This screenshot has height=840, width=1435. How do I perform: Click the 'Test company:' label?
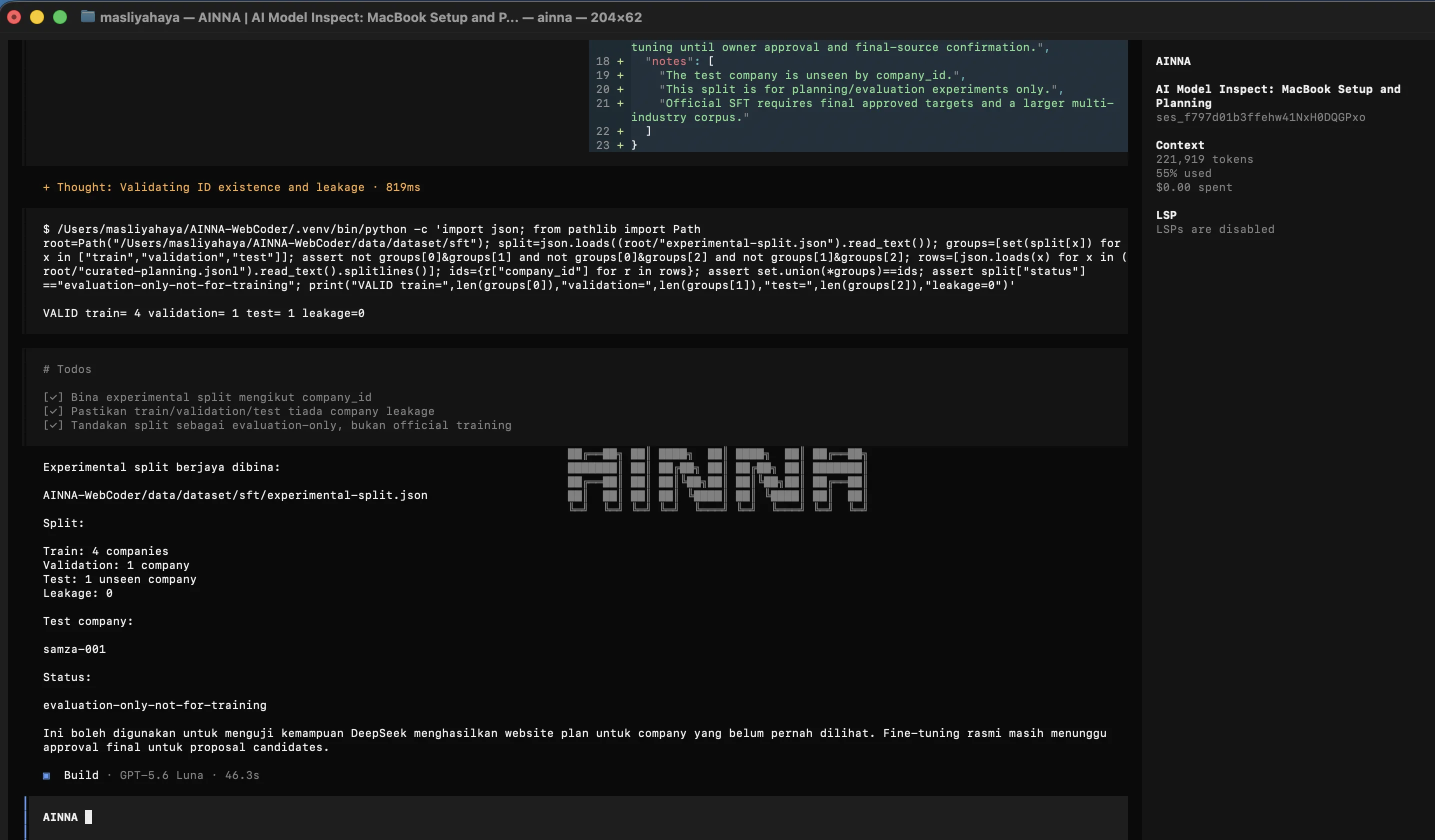tap(88, 621)
